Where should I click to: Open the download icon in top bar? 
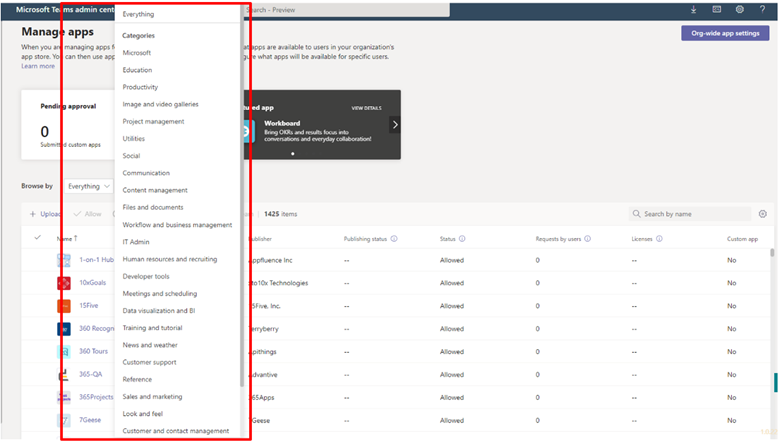694,9
